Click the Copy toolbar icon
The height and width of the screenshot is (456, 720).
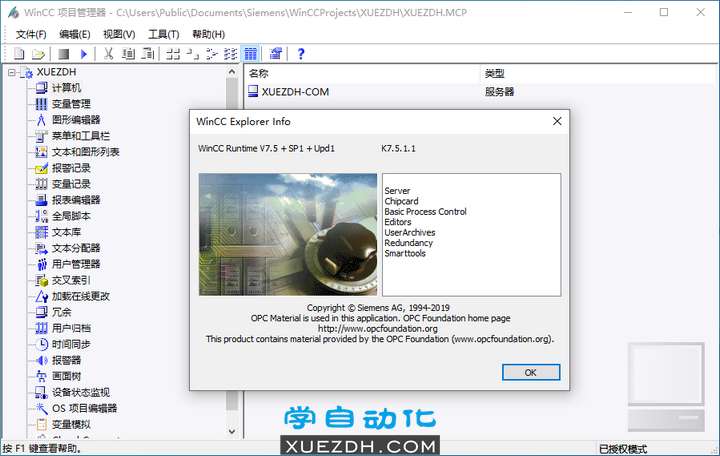pyautogui.click(x=128, y=54)
